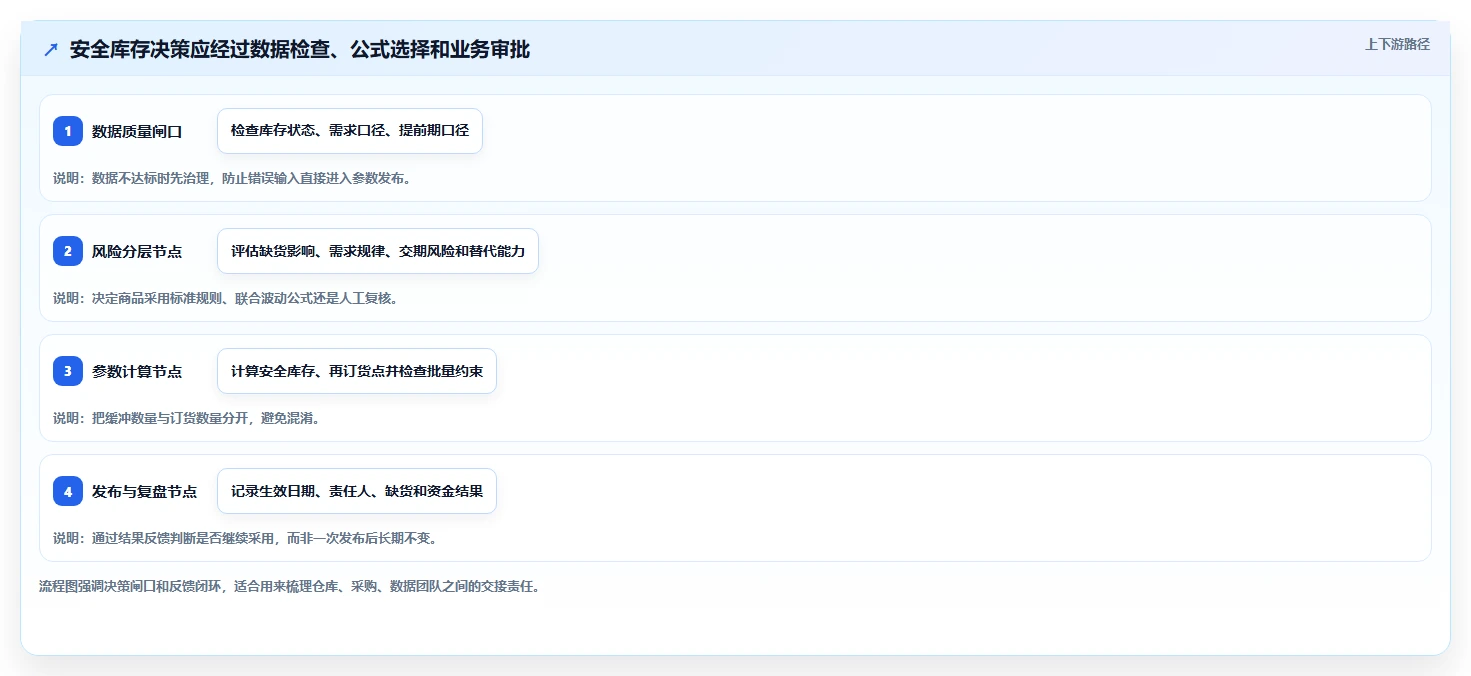Click the title 安全库存决策应经过数据检查

pyautogui.click(x=300, y=50)
